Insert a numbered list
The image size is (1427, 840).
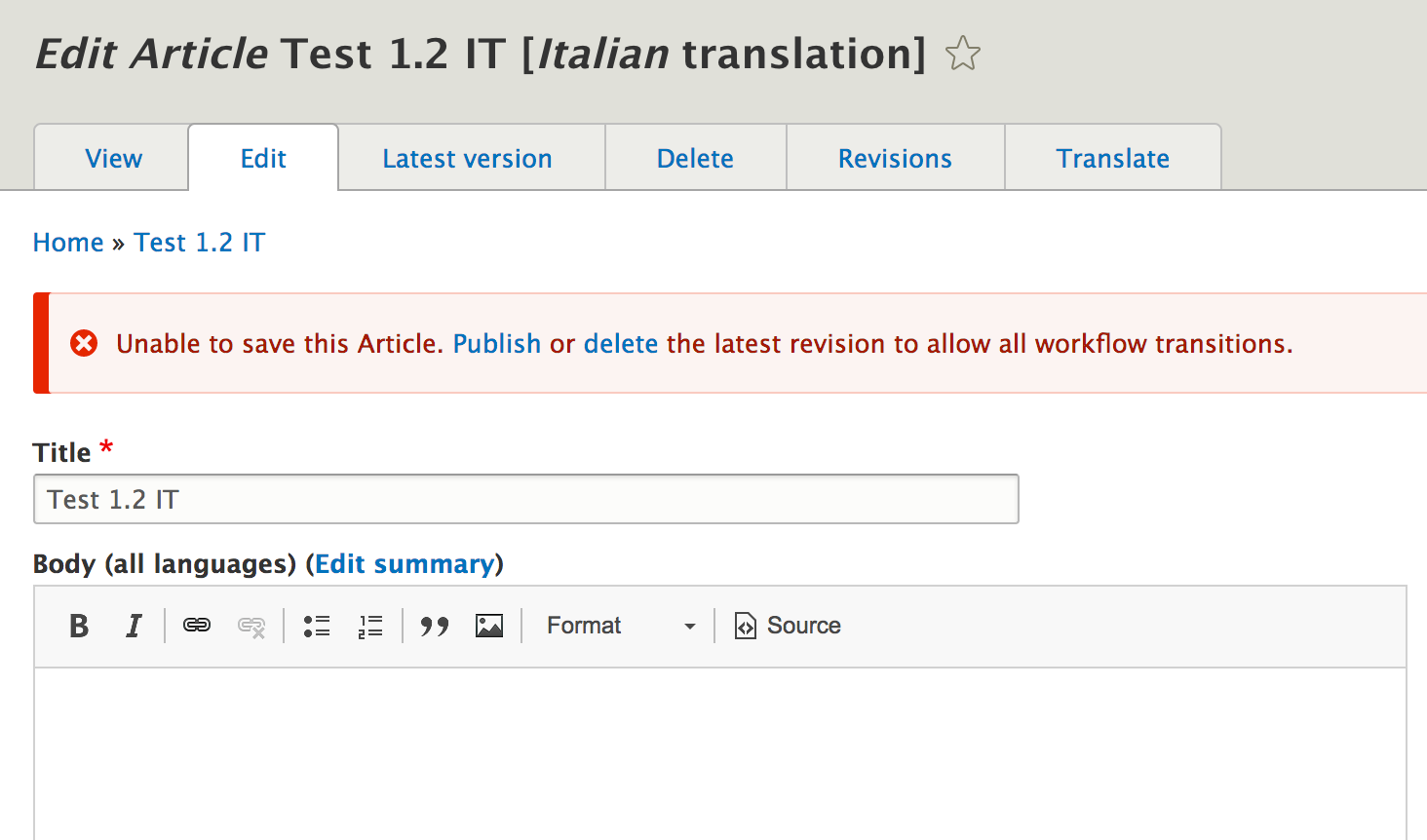370,626
